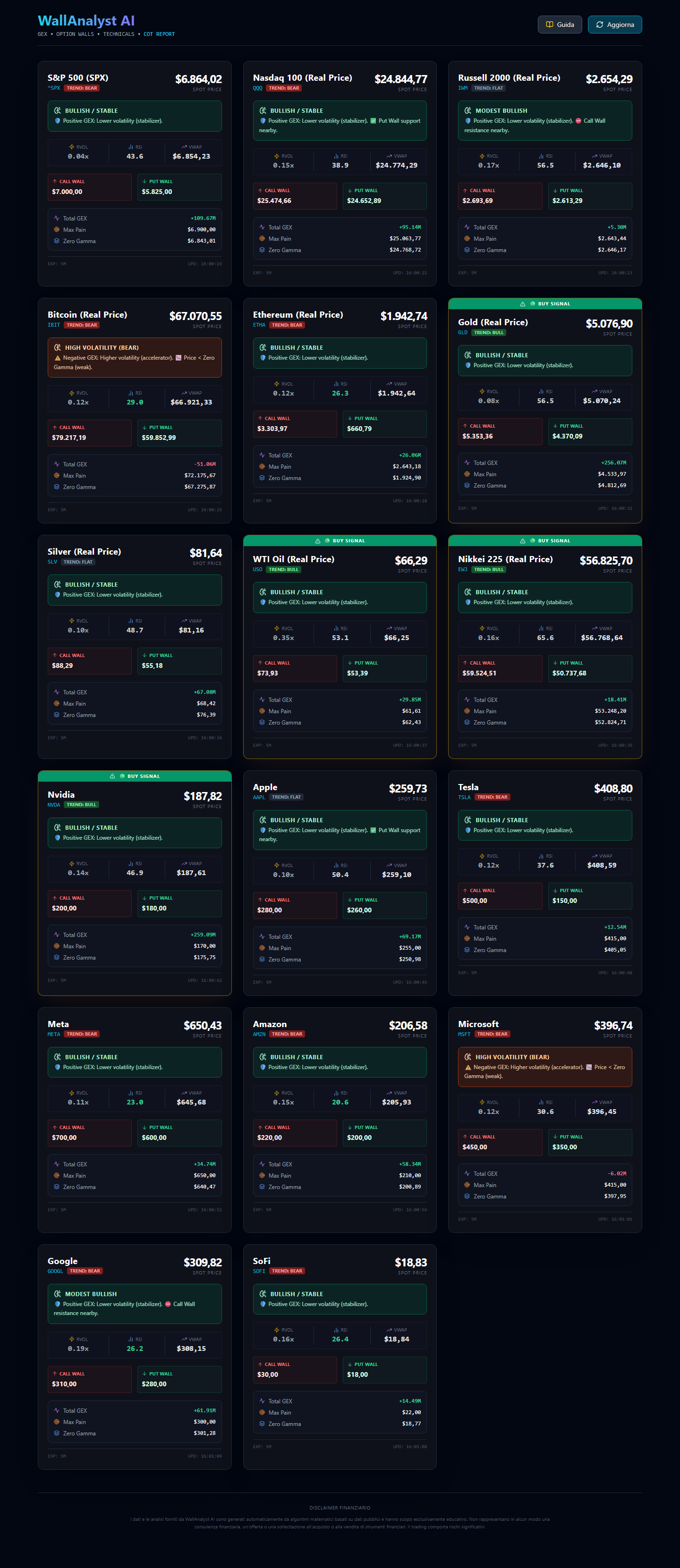Open the Guida help button
680x1568 pixels.
click(560, 25)
